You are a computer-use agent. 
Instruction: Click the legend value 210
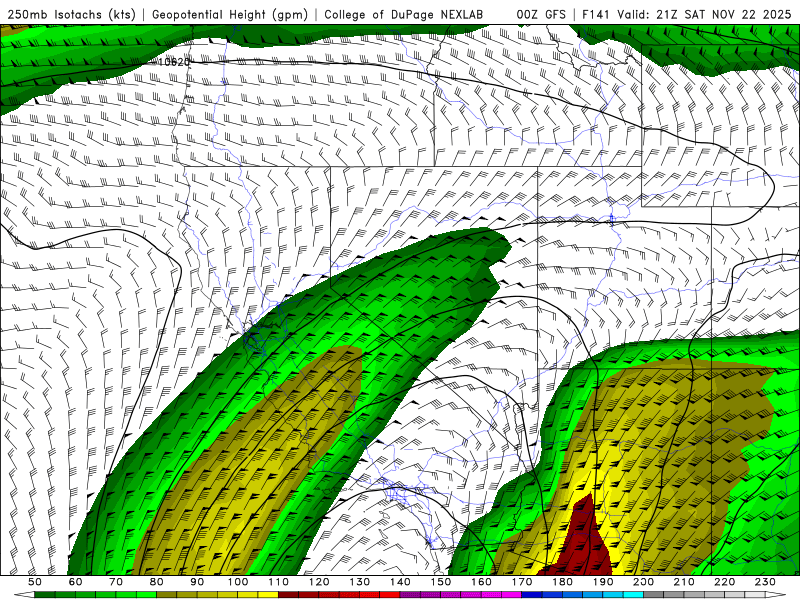(684, 582)
